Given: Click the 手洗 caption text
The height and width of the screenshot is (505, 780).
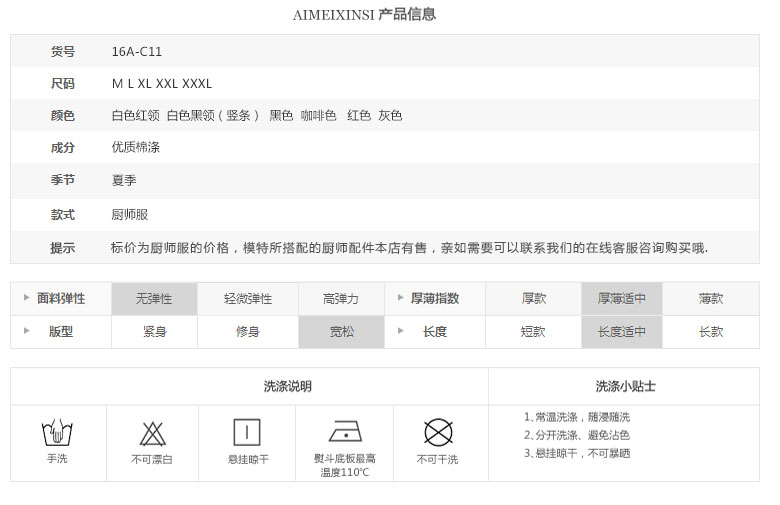Looking at the screenshot, I should point(57,459).
